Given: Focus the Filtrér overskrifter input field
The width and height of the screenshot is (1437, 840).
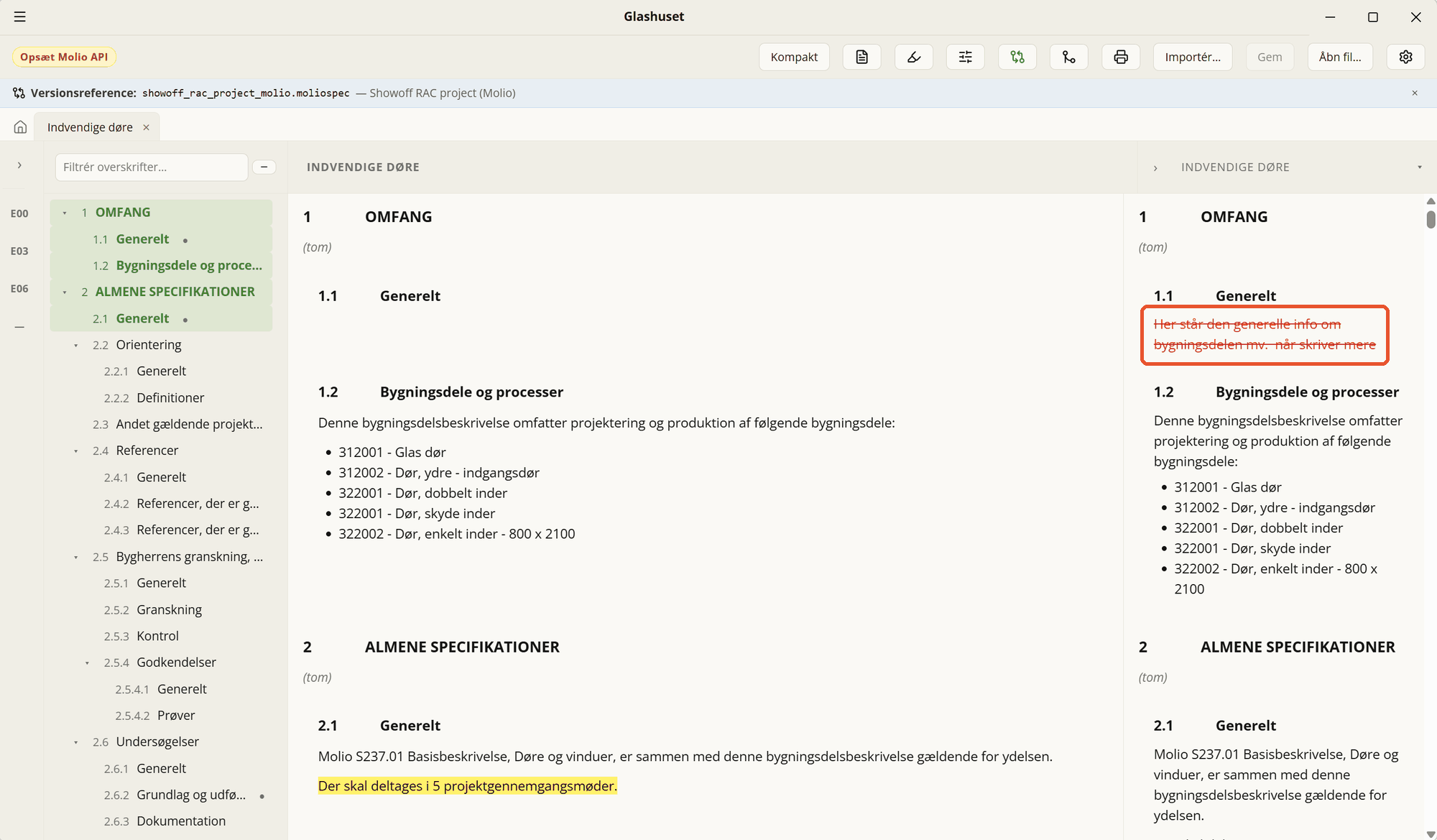Looking at the screenshot, I should click(152, 167).
